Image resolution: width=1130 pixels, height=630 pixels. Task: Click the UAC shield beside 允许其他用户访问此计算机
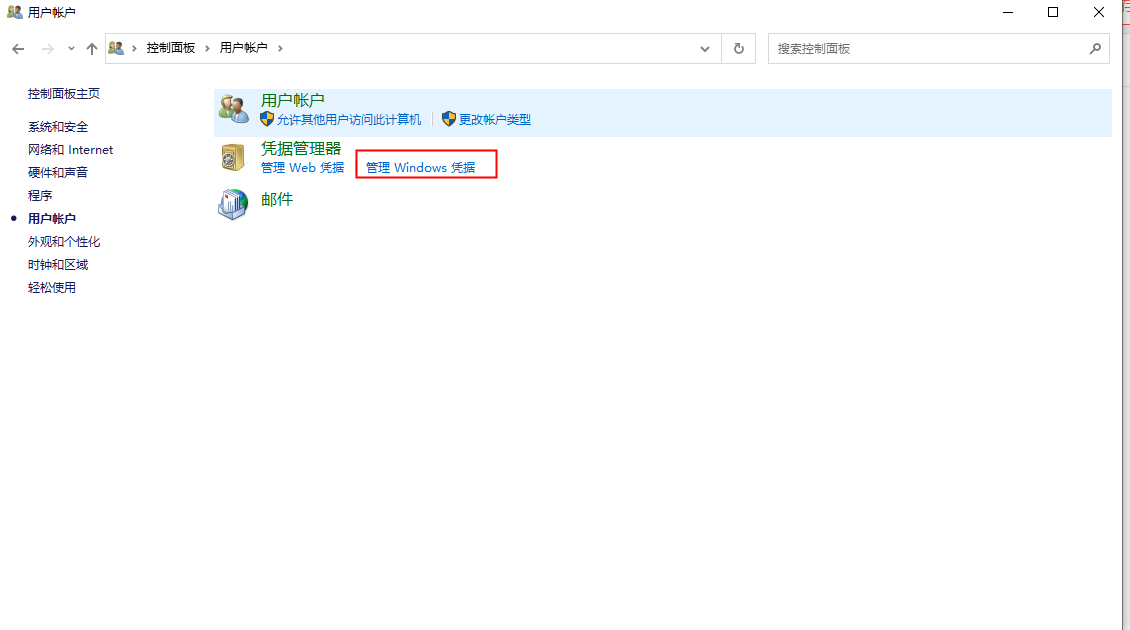265,119
